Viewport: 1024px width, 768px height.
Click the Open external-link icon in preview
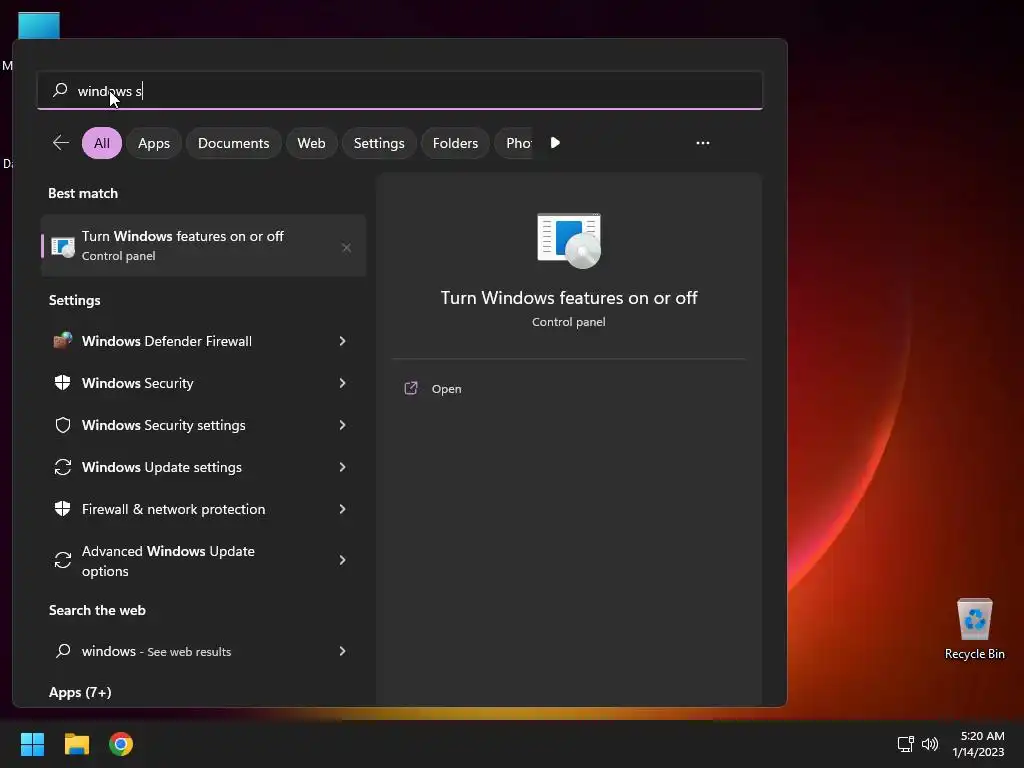point(411,389)
